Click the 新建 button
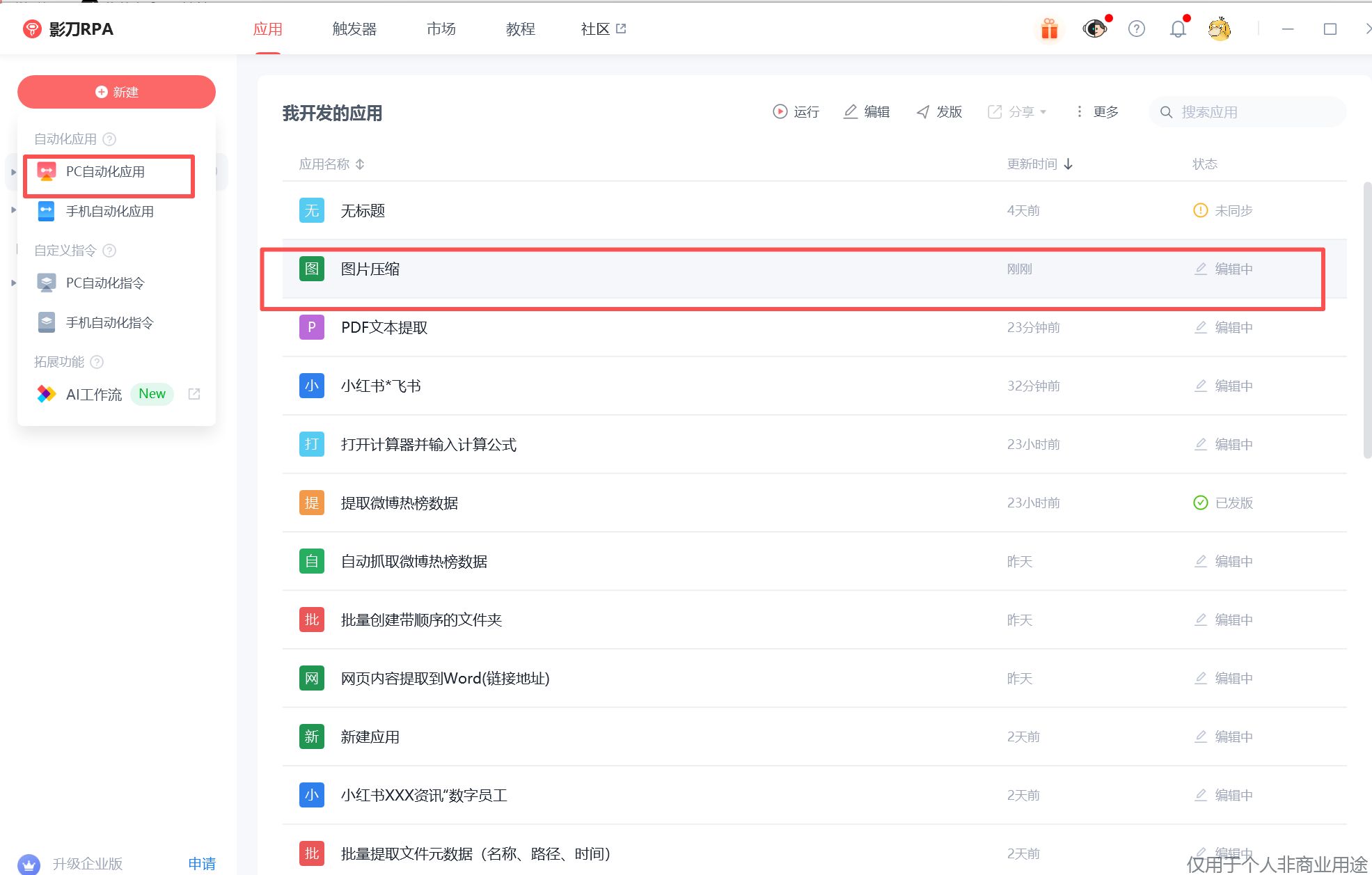Screen dimensions: 1372x875 coord(116,92)
